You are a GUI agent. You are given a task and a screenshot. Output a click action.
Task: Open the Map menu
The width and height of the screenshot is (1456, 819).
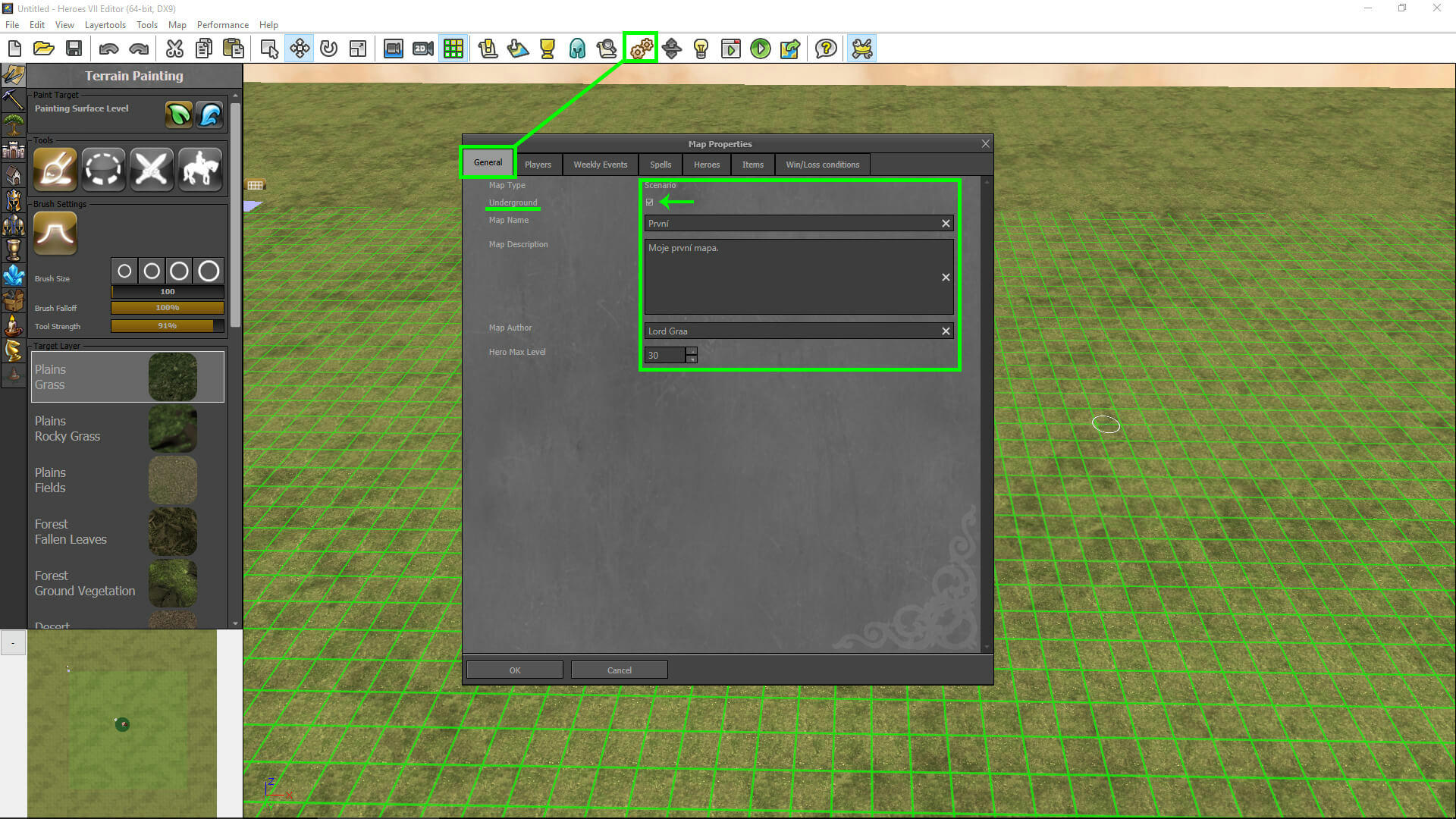pyautogui.click(x=177, y=25)
